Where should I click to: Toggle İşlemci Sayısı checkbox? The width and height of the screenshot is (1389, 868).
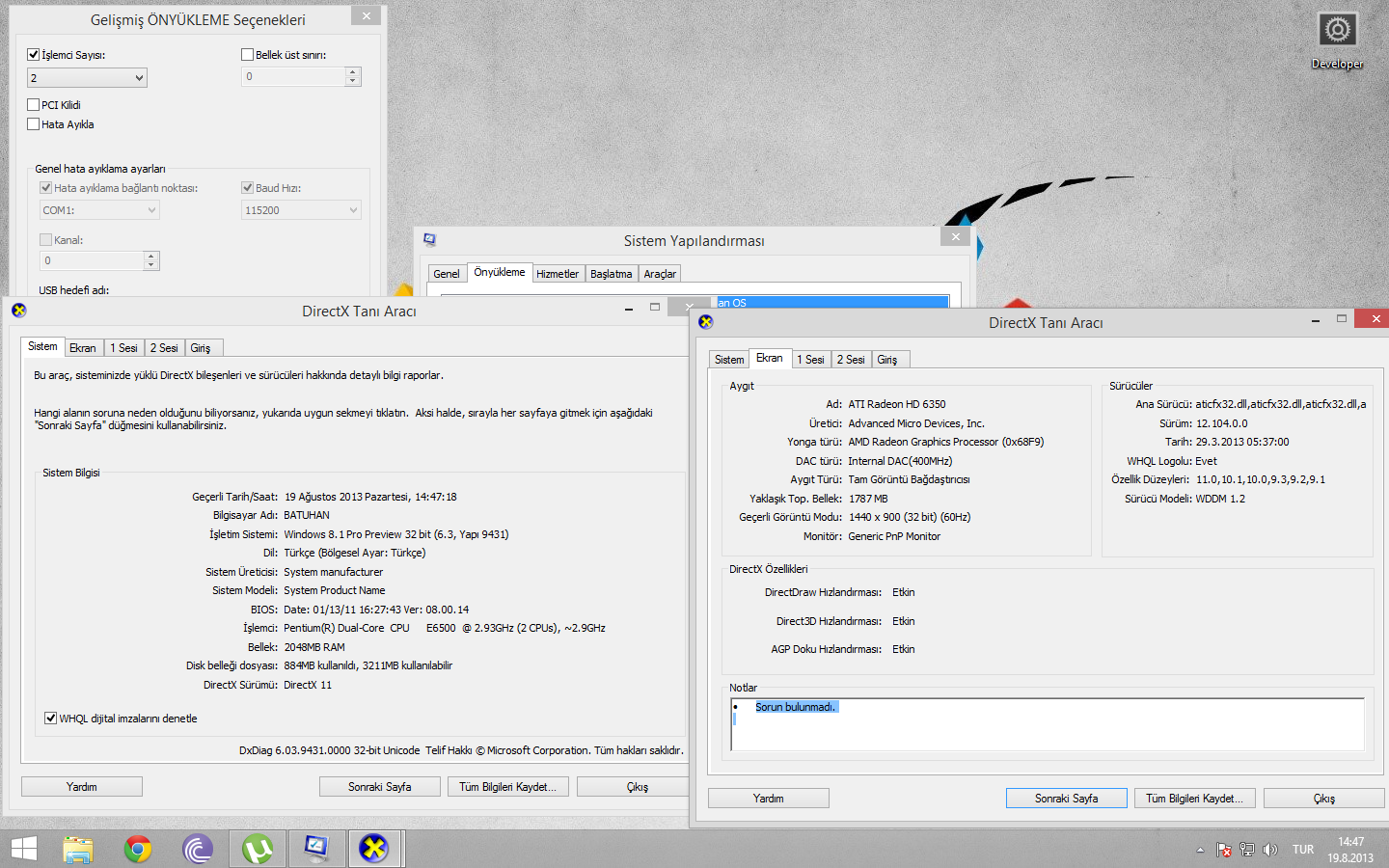[x=34, y=55]
